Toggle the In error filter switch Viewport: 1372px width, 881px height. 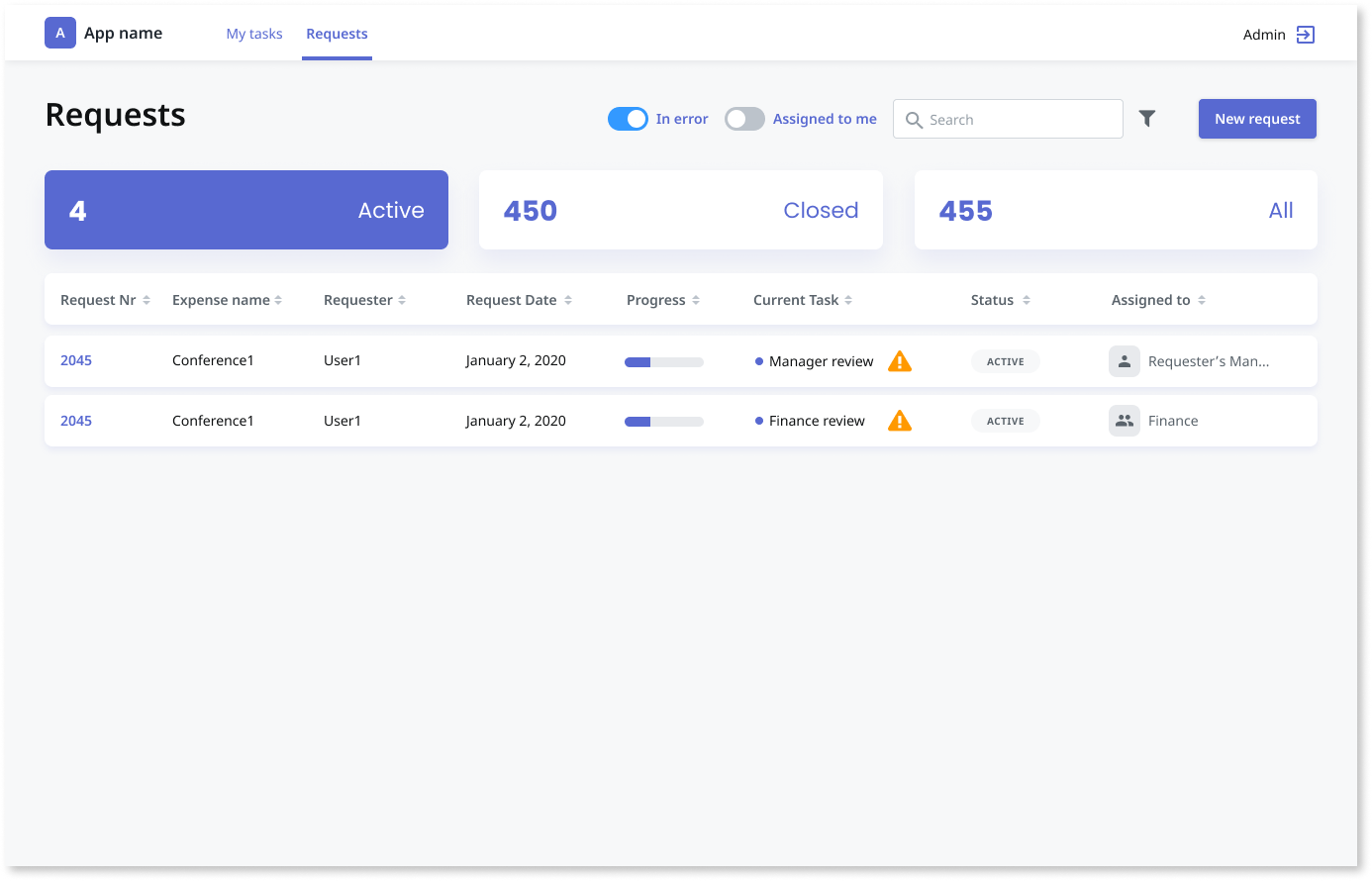tap(628, 118)
